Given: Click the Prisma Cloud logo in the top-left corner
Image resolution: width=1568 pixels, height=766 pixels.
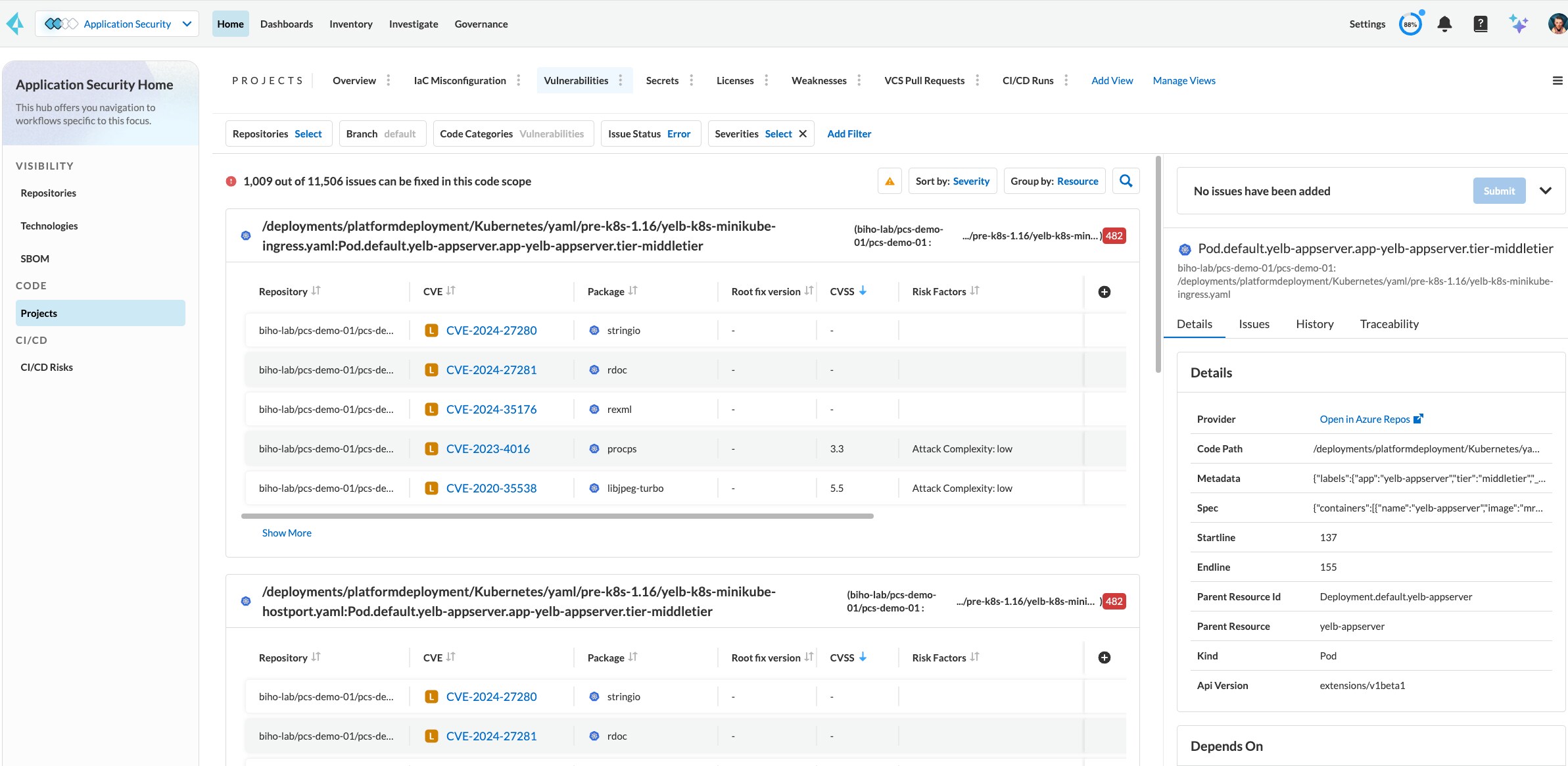Looking at the screenshot, I should click(x=14, y=23).
